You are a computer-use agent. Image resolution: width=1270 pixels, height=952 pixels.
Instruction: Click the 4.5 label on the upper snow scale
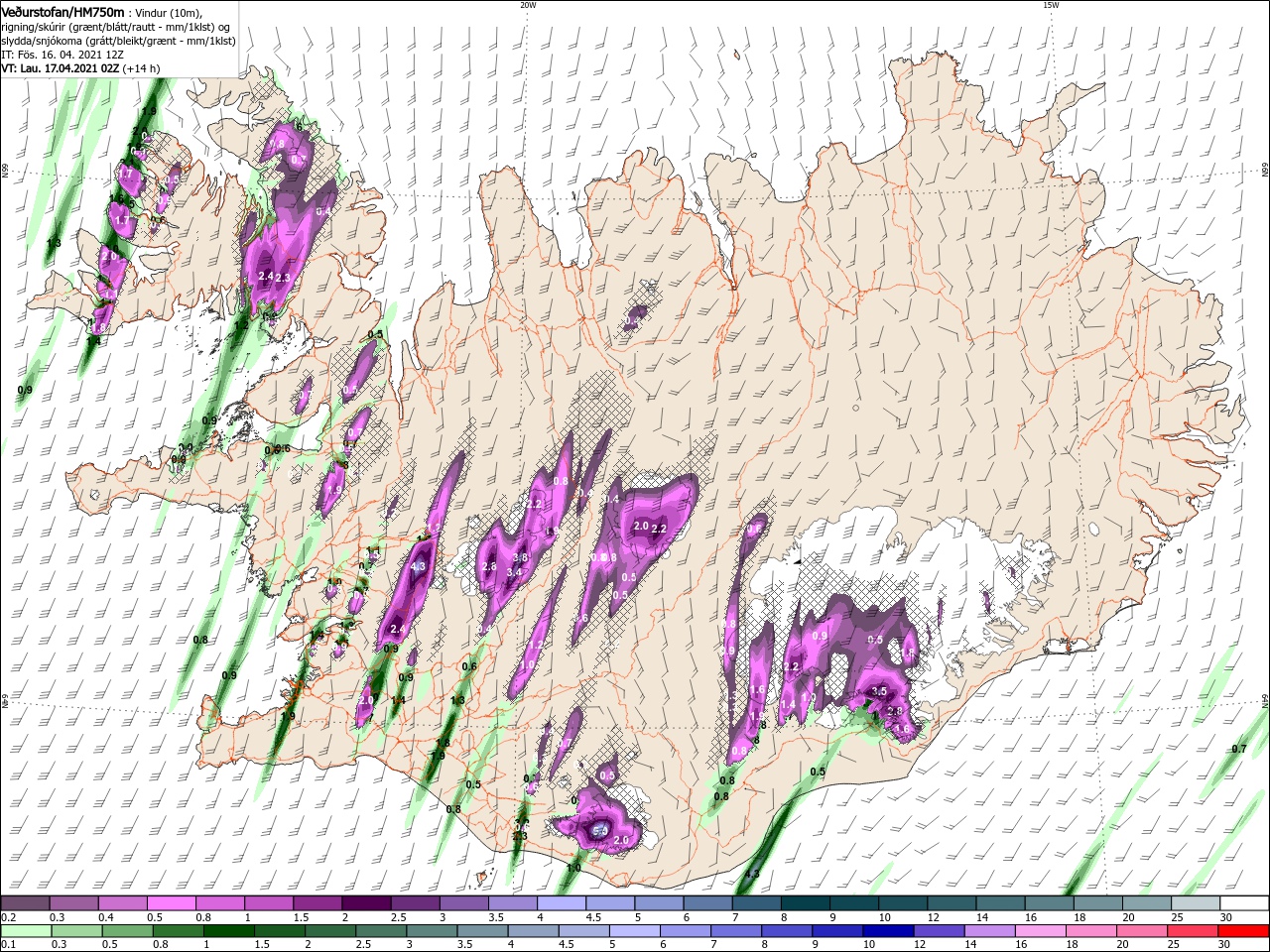[594, 917]
